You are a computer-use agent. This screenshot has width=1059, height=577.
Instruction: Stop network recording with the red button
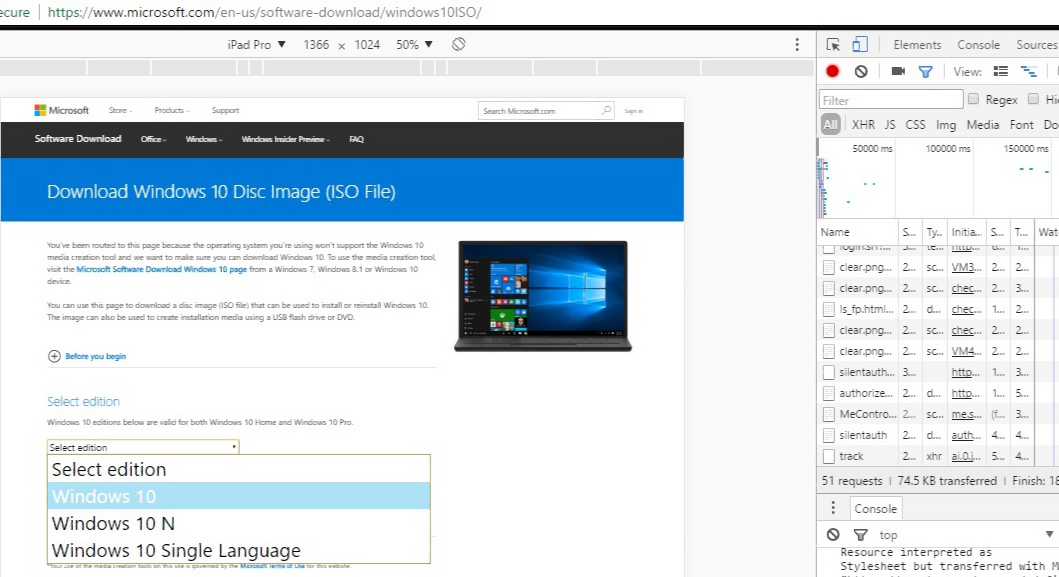[833, 71]
